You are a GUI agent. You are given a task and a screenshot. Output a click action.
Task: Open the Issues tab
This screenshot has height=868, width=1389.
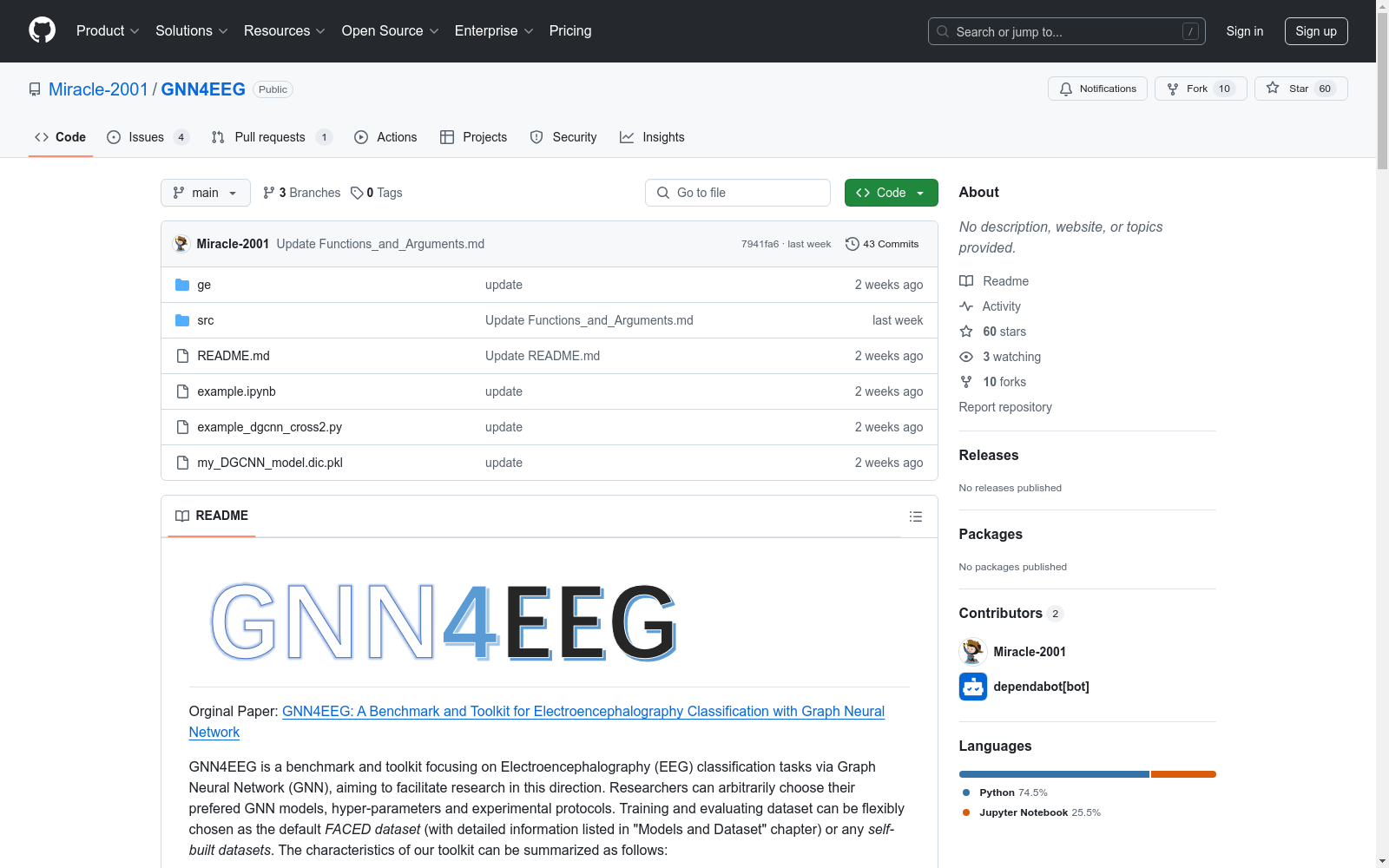click(x=148, y=137)
